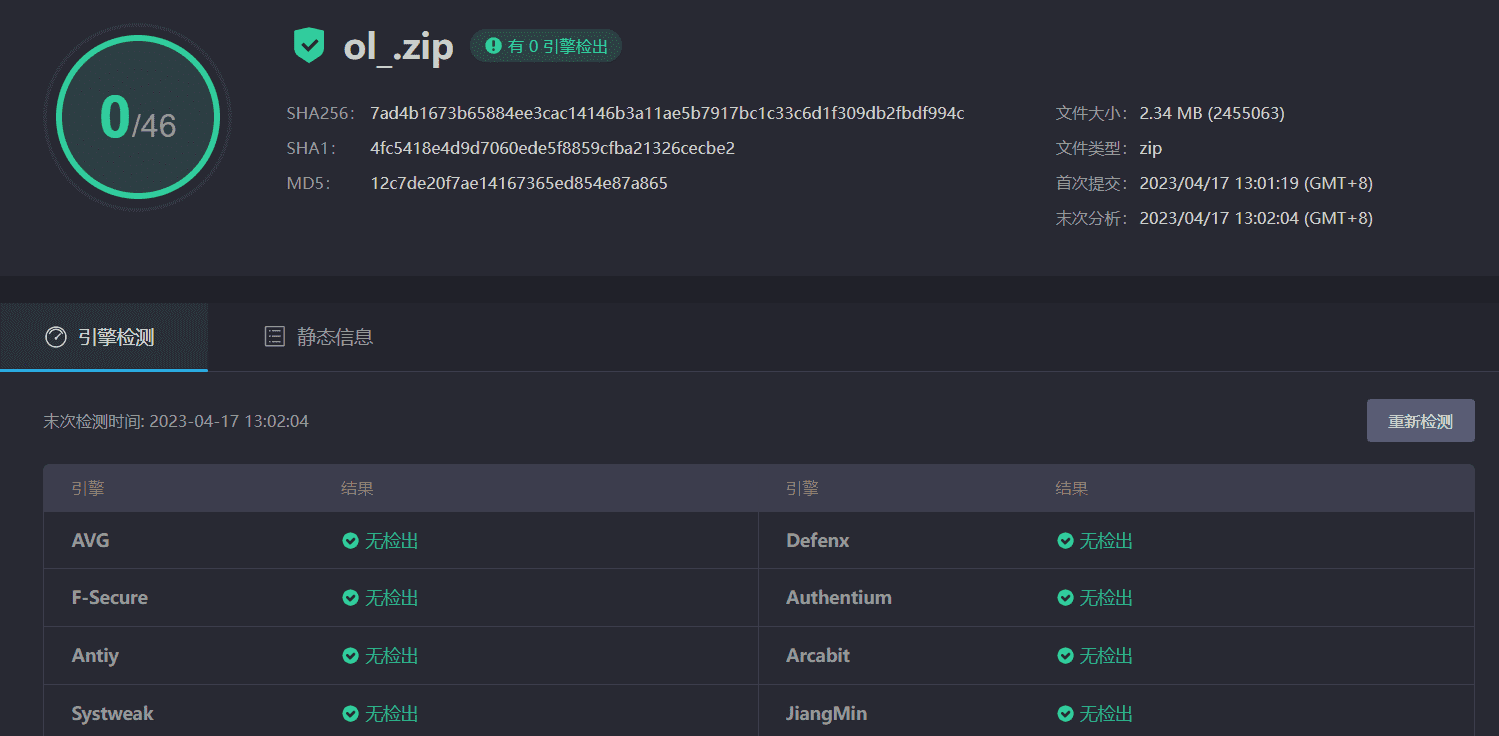Viewport: 1499px width, 736px height.
Task: Click the 0/46 detection score circle
Action: point(138,117)
